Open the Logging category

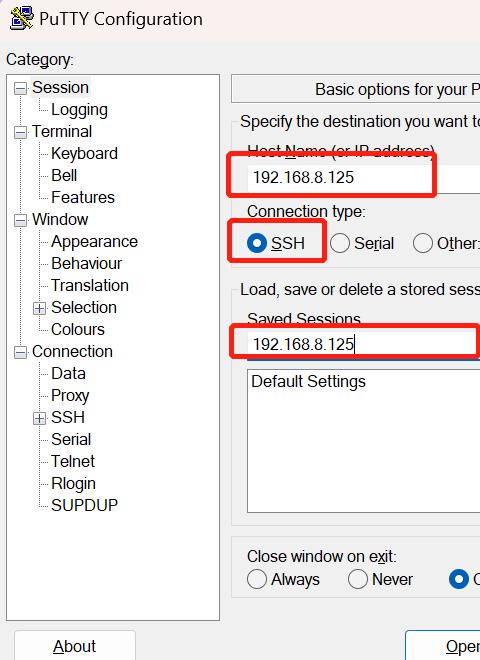tap(79, 110)
